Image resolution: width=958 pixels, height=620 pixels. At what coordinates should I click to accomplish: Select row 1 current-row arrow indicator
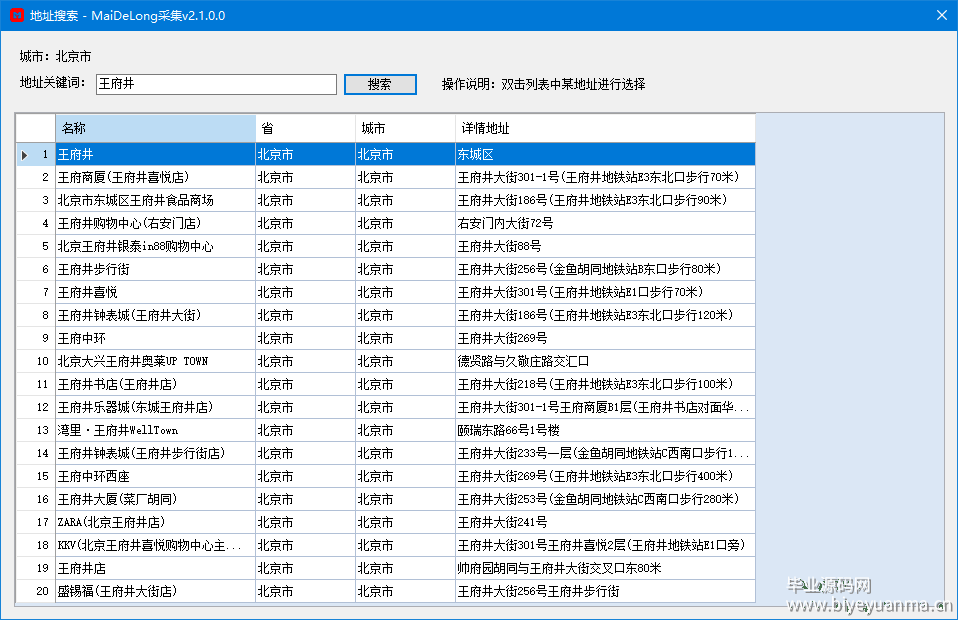click(24, 155)
